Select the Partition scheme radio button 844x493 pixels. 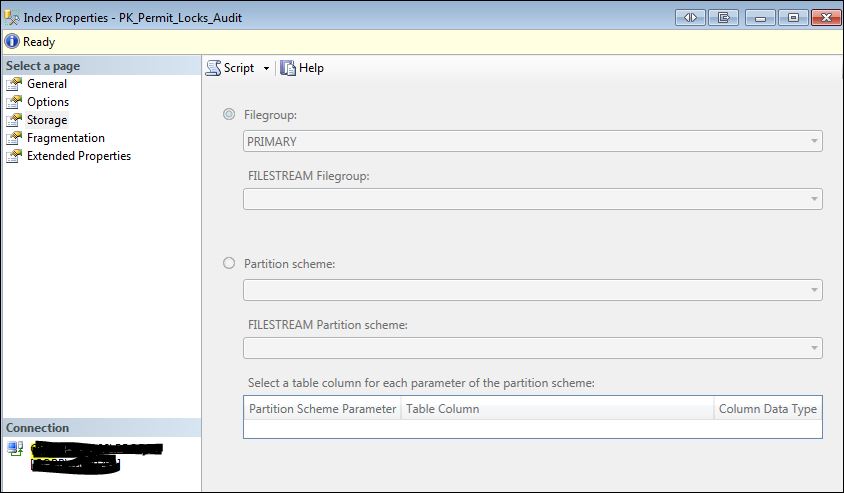click(x=229, y=263)
